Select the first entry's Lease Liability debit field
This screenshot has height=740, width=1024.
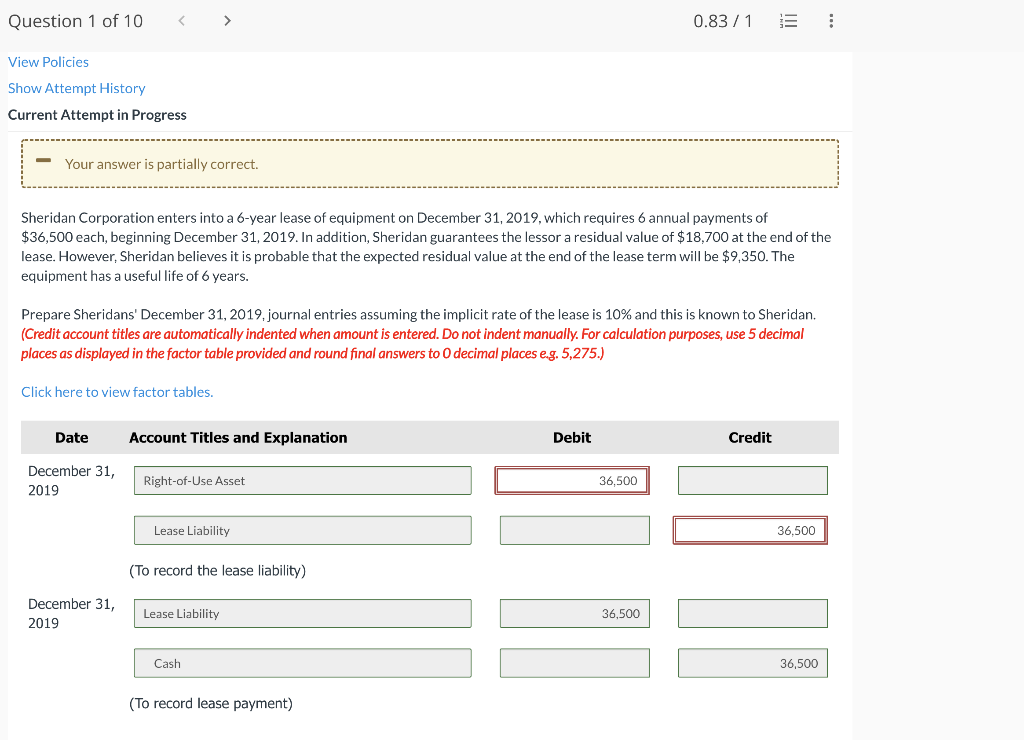(575, 530)
